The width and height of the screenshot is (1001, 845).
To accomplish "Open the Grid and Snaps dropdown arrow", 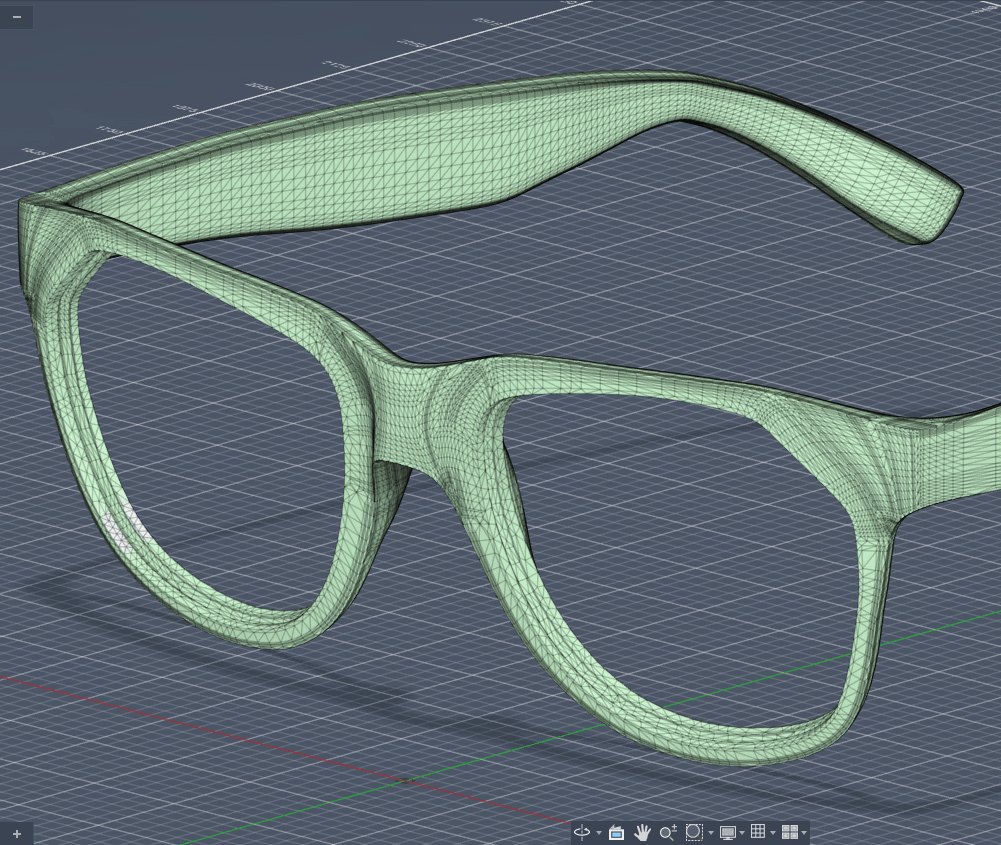I will pos(773,833).
